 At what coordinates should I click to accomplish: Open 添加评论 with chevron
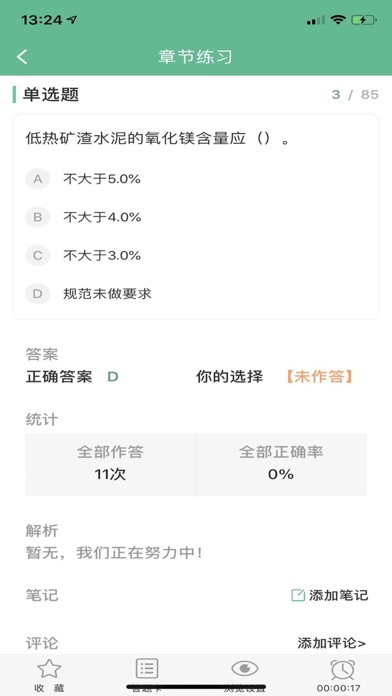[x=332, y=642]
